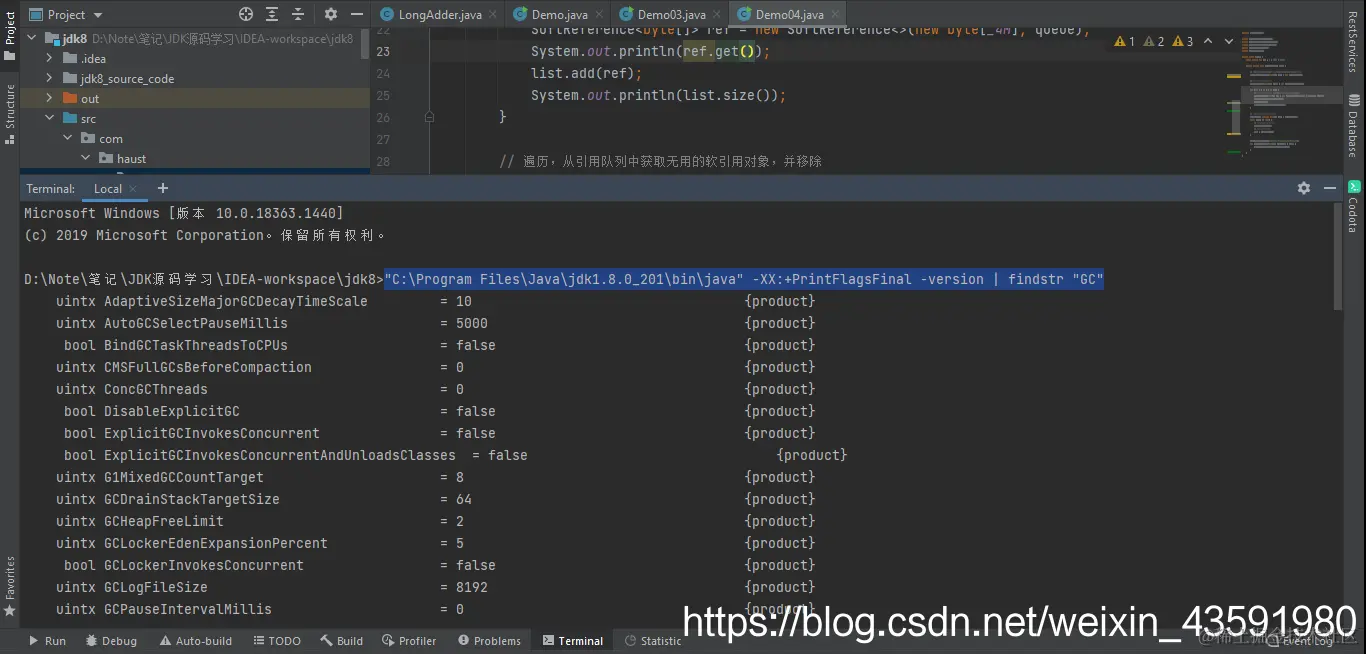This screenshot has width=1366, height=654.
Task: Click the DisableExplicitGC flag line
Action: 440,411
